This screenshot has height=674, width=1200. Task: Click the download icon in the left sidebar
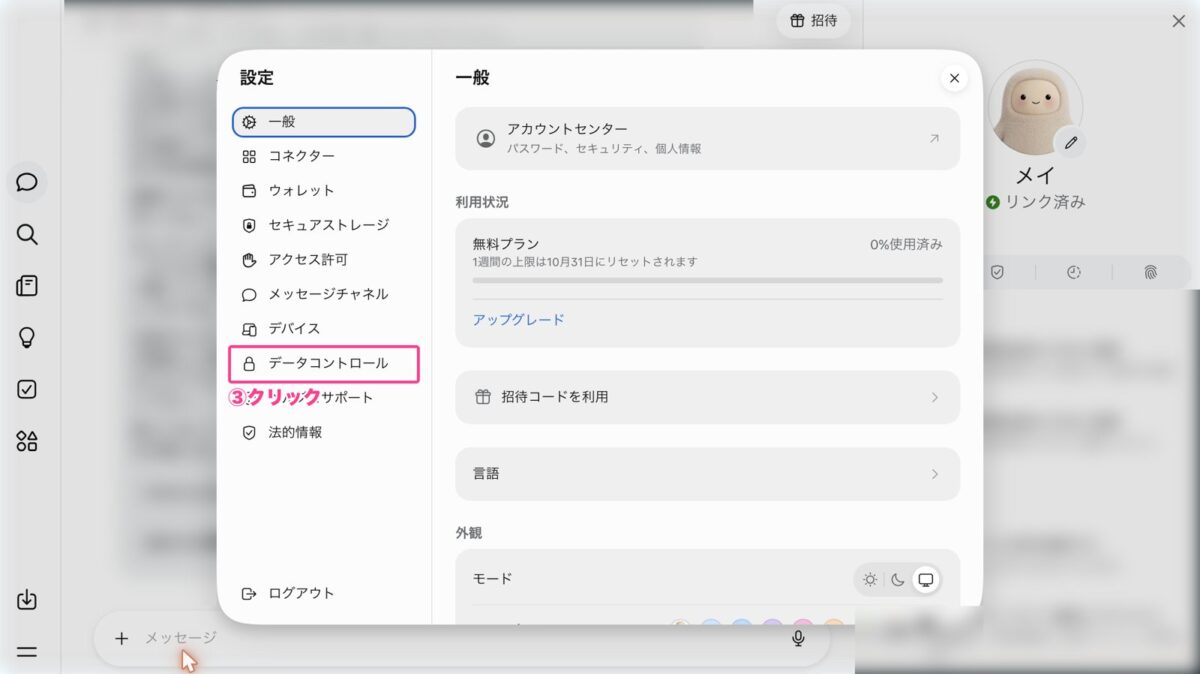pyautogui.click(x=27, y=600)
